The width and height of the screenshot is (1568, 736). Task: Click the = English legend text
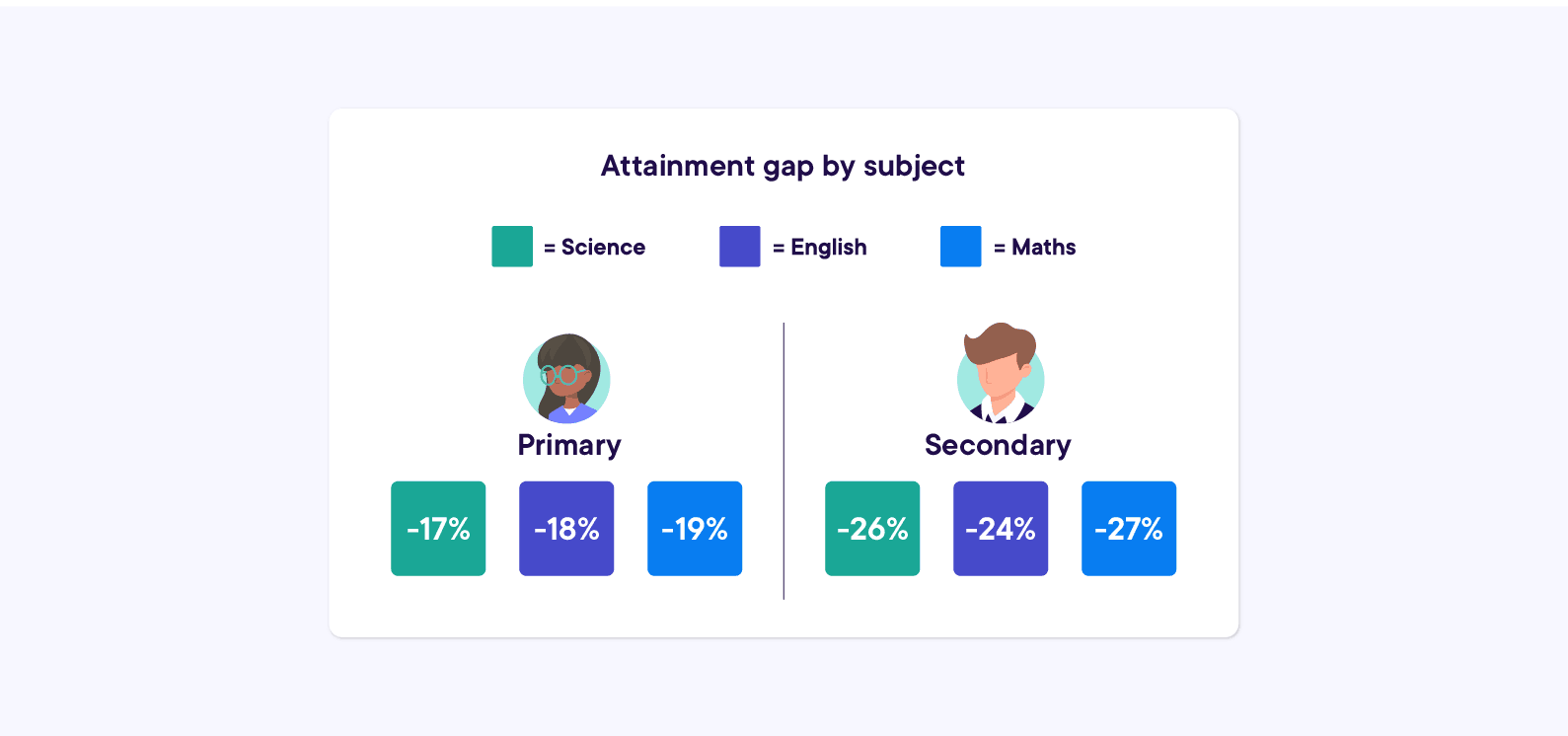point(820,248)
